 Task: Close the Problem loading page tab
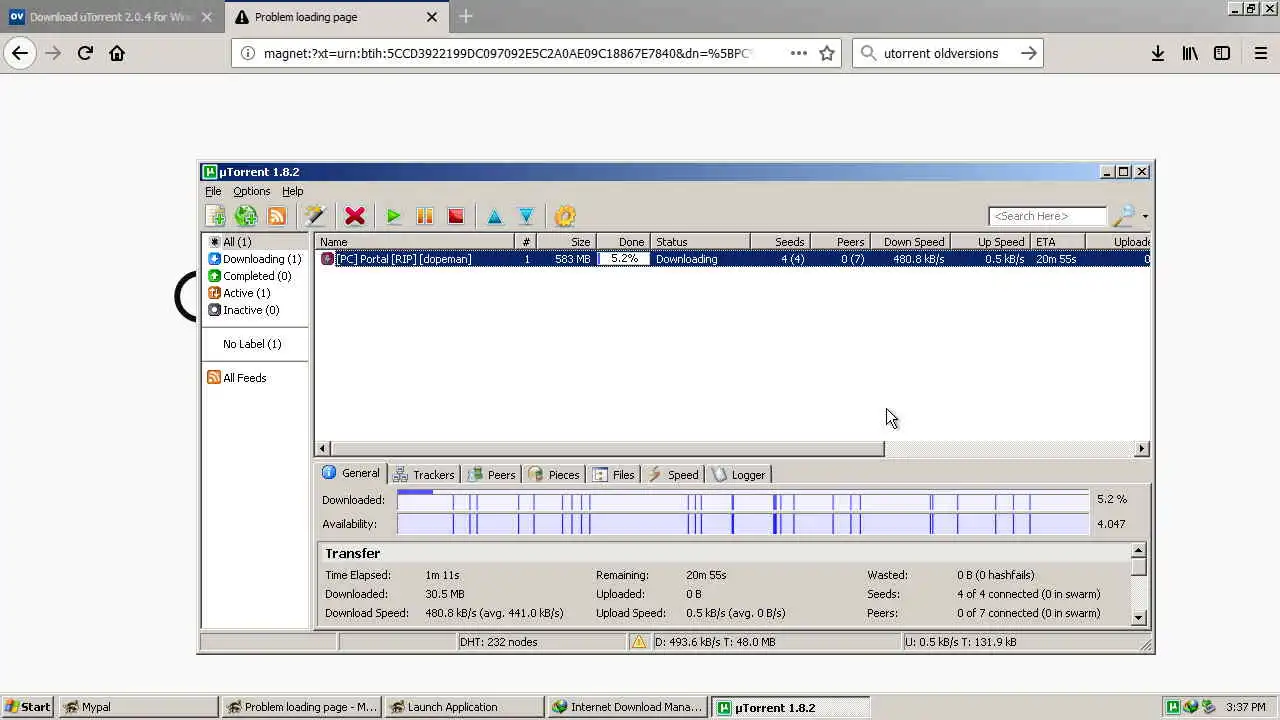click(432, 17)
